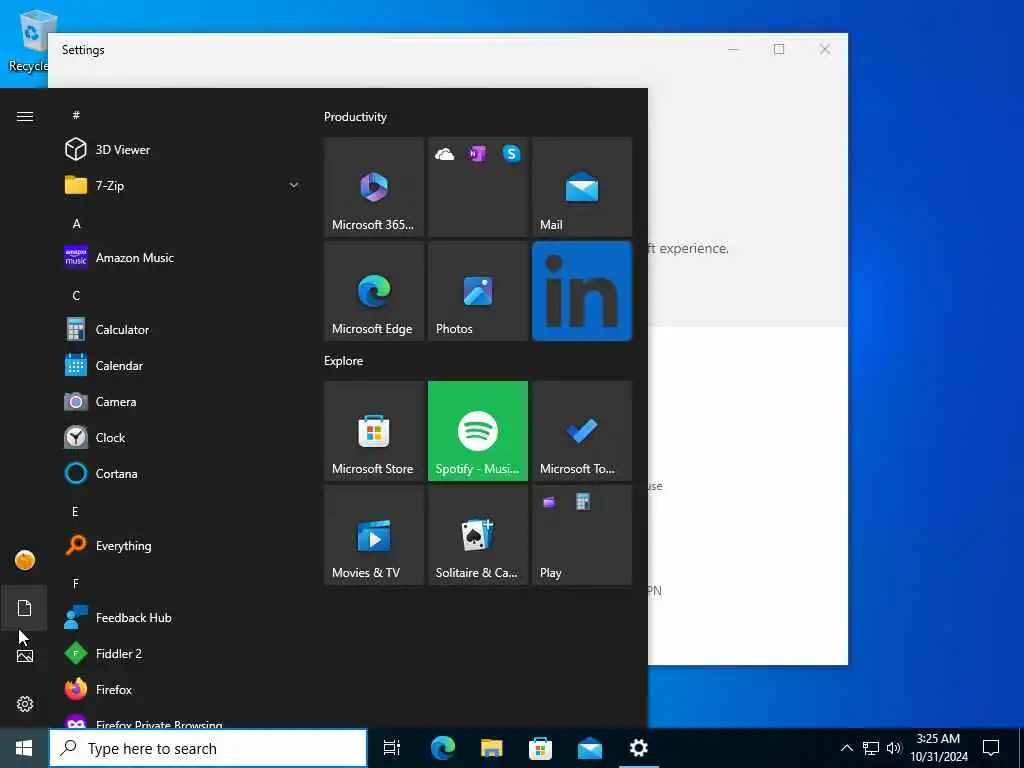This screenshot has width=1024, height=768.
Task: Click the taskbar search box
Action: click(x=208, y=748)
